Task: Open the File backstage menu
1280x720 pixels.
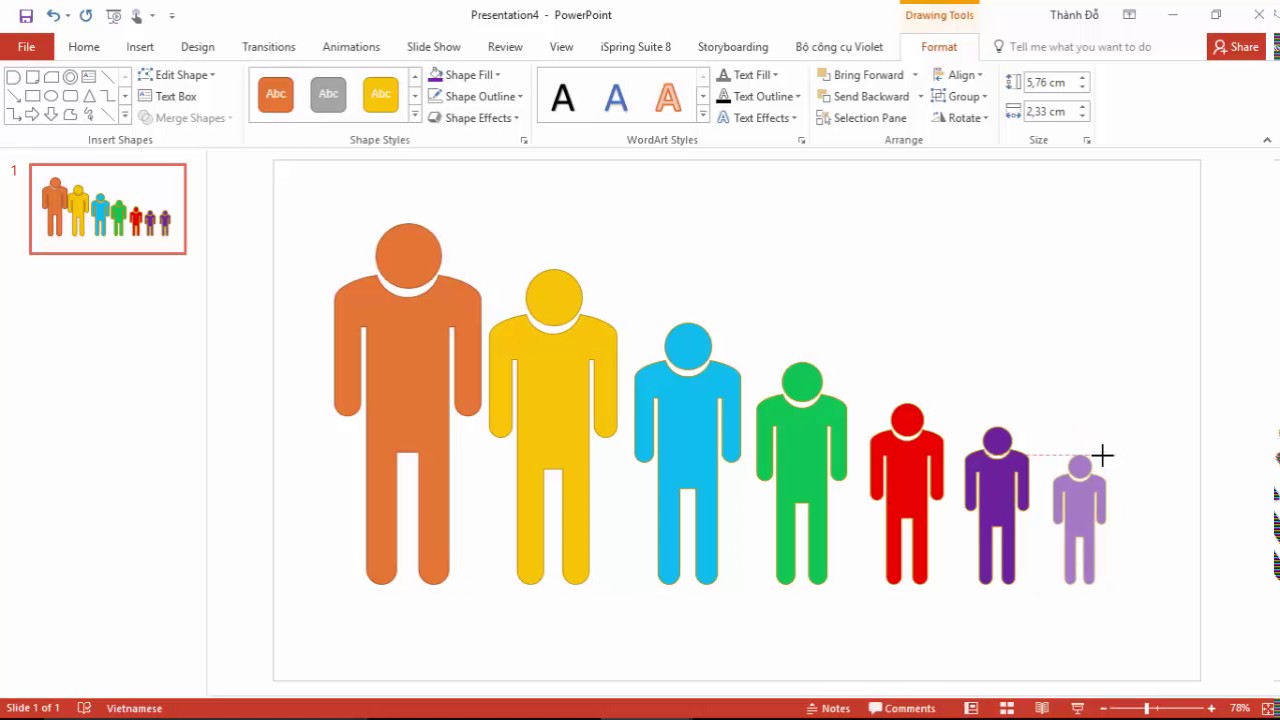Action: pyautogui.click(x=26, y=47)
